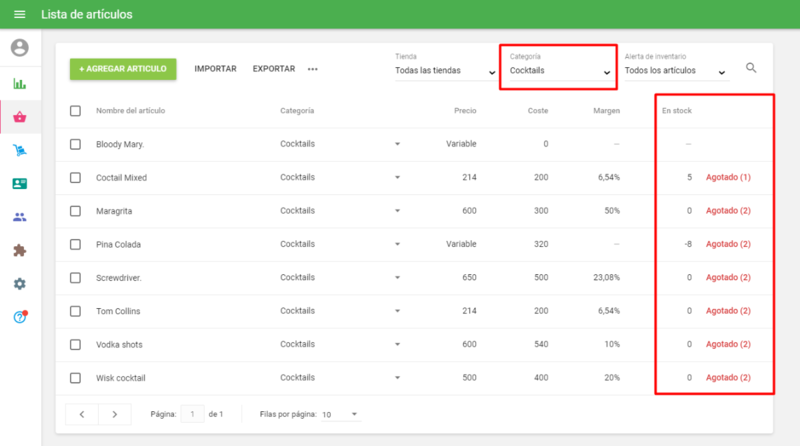This screenshot has height=446, width=800.
Task: Expand the Tienda store filter dropdown
Action: [445, 72]
